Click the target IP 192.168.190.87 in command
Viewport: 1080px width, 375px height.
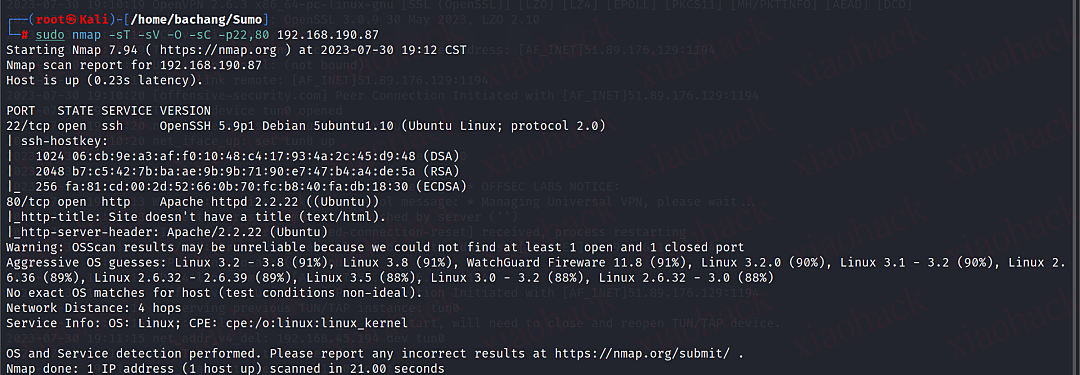(x=327, y=34)
